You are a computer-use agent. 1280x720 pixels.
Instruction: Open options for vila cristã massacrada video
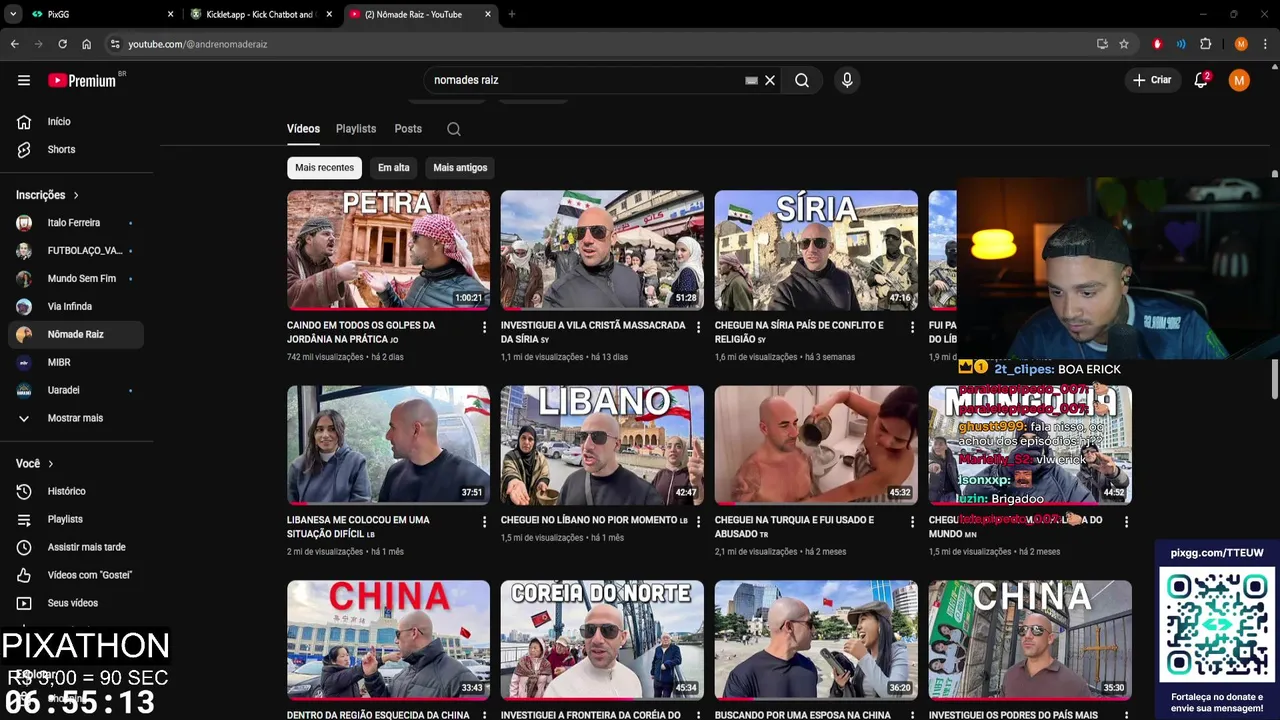[698, 327]
